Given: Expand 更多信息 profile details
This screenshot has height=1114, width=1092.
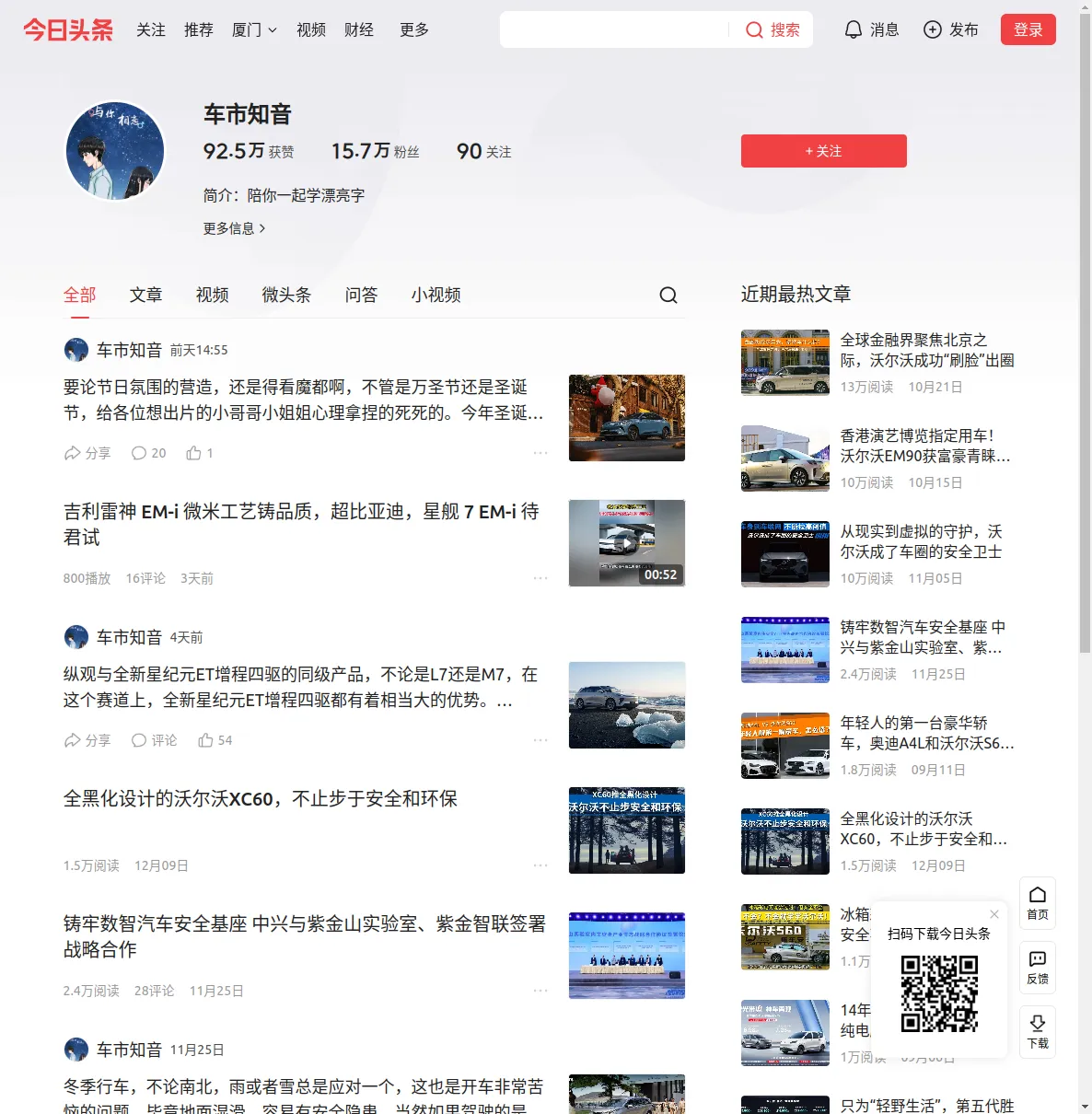Looking at the screenshot, I should [234, 228].
